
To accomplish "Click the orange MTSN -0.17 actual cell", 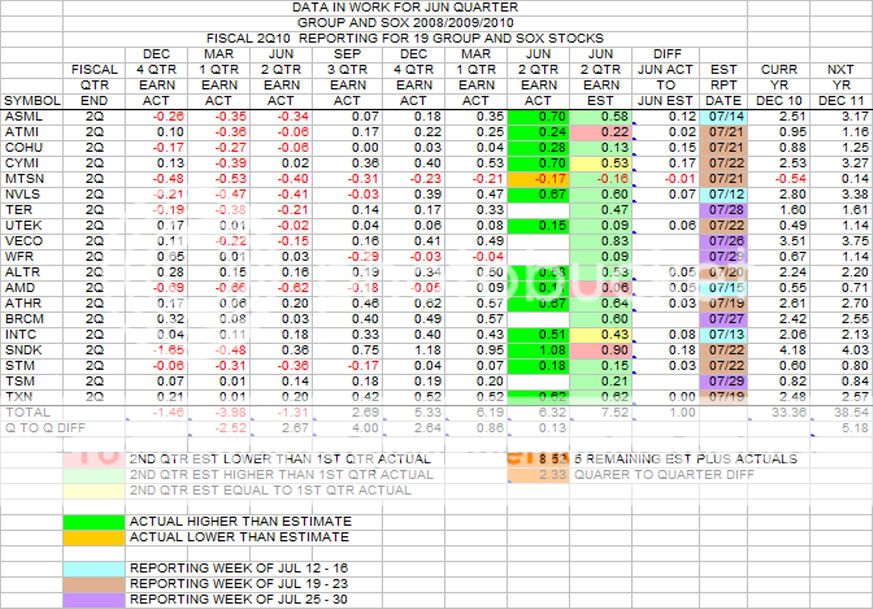I will tap(538, 179).
